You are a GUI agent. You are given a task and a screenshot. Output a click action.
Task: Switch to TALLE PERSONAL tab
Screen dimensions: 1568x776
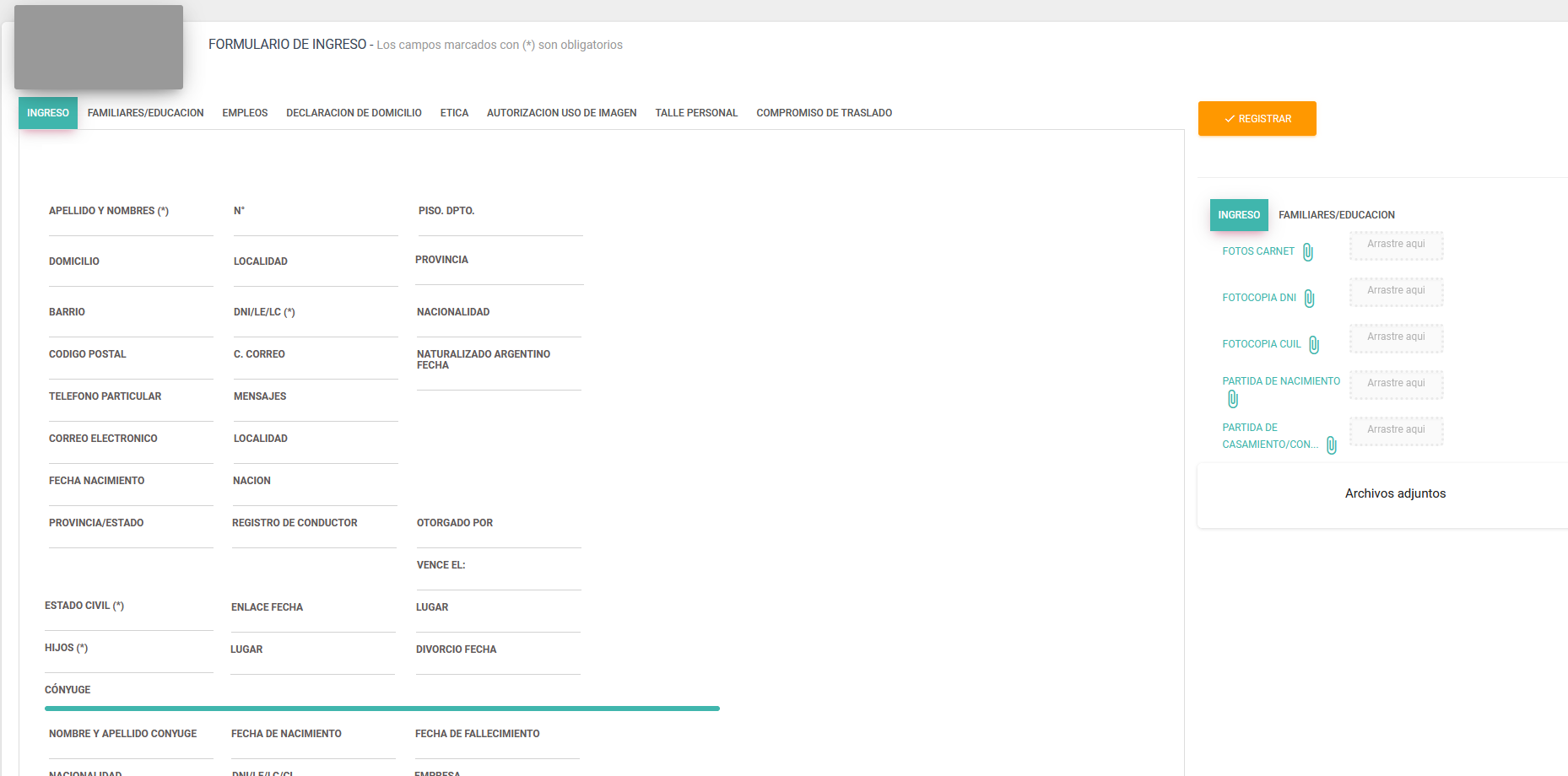pos(696,113)
